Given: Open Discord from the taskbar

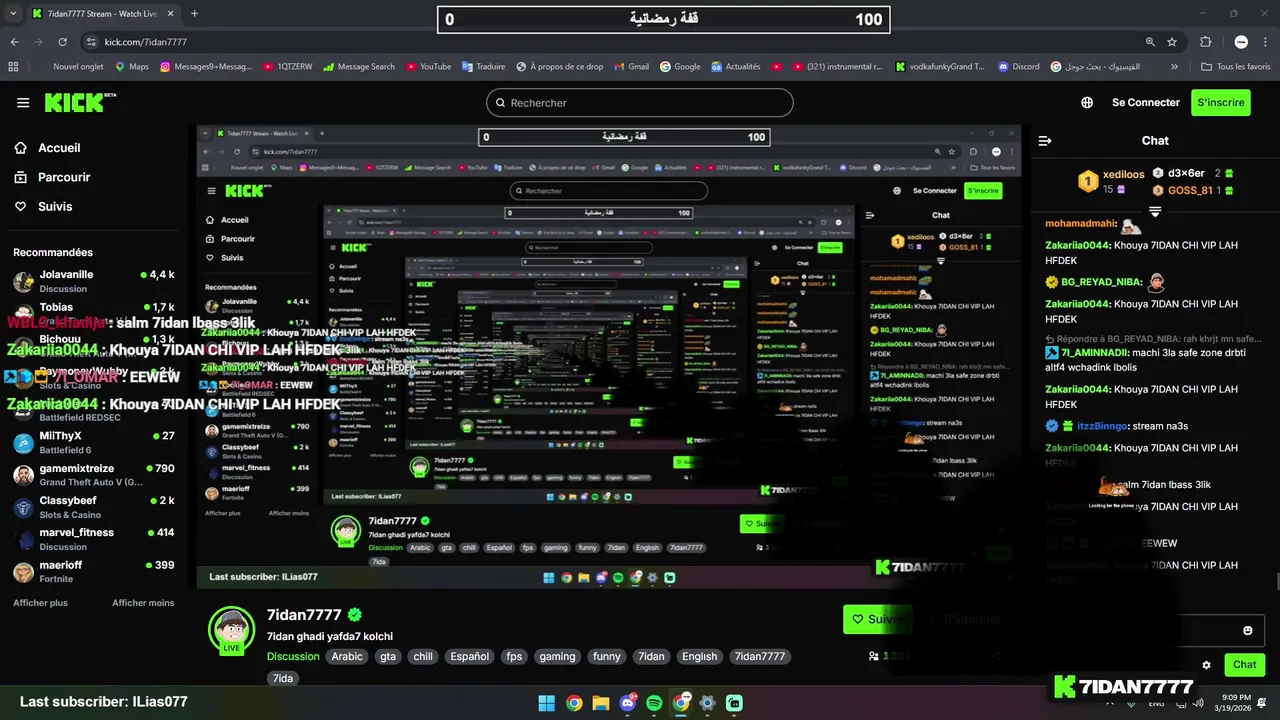Looking at the screenshot, I should point(628,703).
